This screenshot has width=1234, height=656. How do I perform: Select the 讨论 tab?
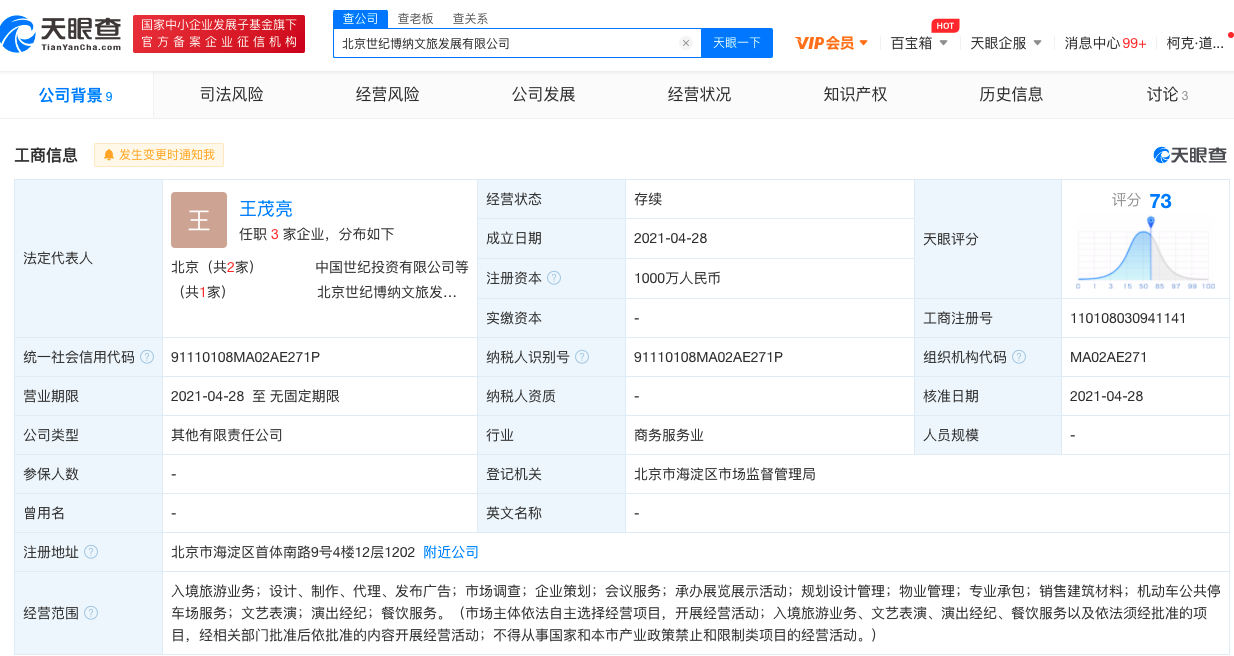[x=1167, y=95]
